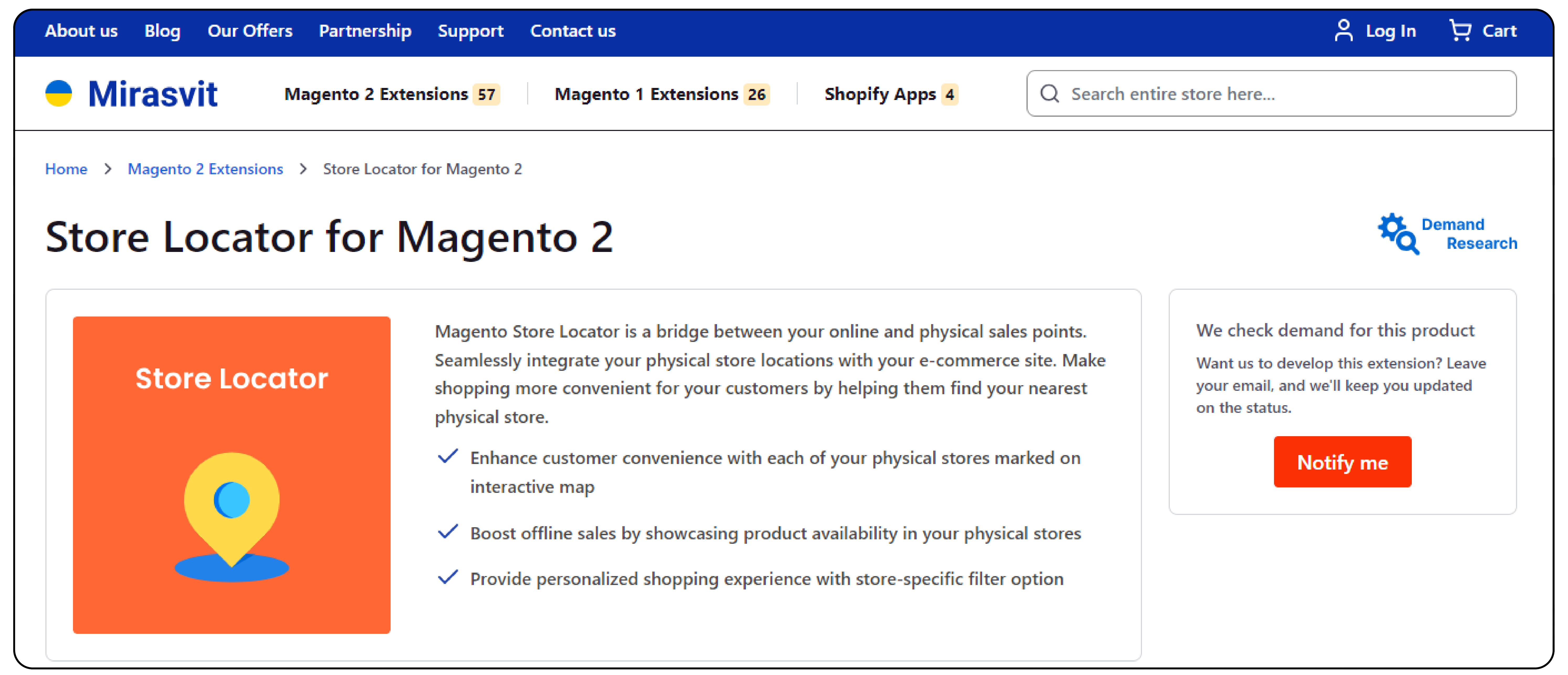
Task: Open the About us page
Action: click(x=81, y=30)
